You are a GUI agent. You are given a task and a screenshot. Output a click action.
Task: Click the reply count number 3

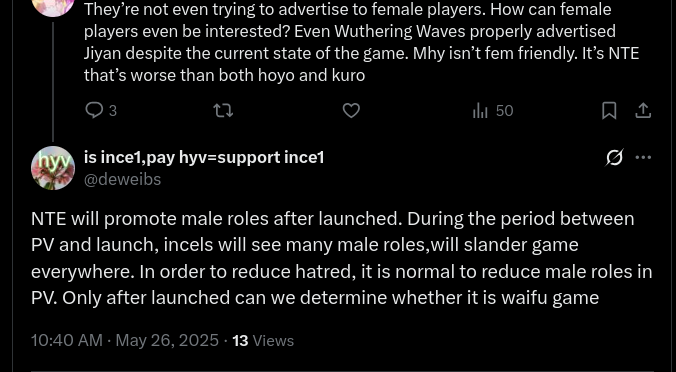coord(113,111)
